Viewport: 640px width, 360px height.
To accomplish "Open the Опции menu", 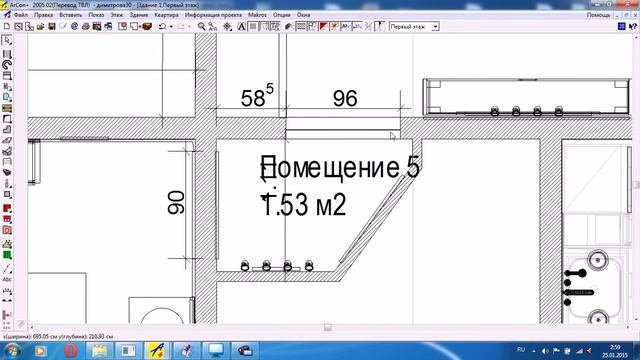I will tap(282, 15).
